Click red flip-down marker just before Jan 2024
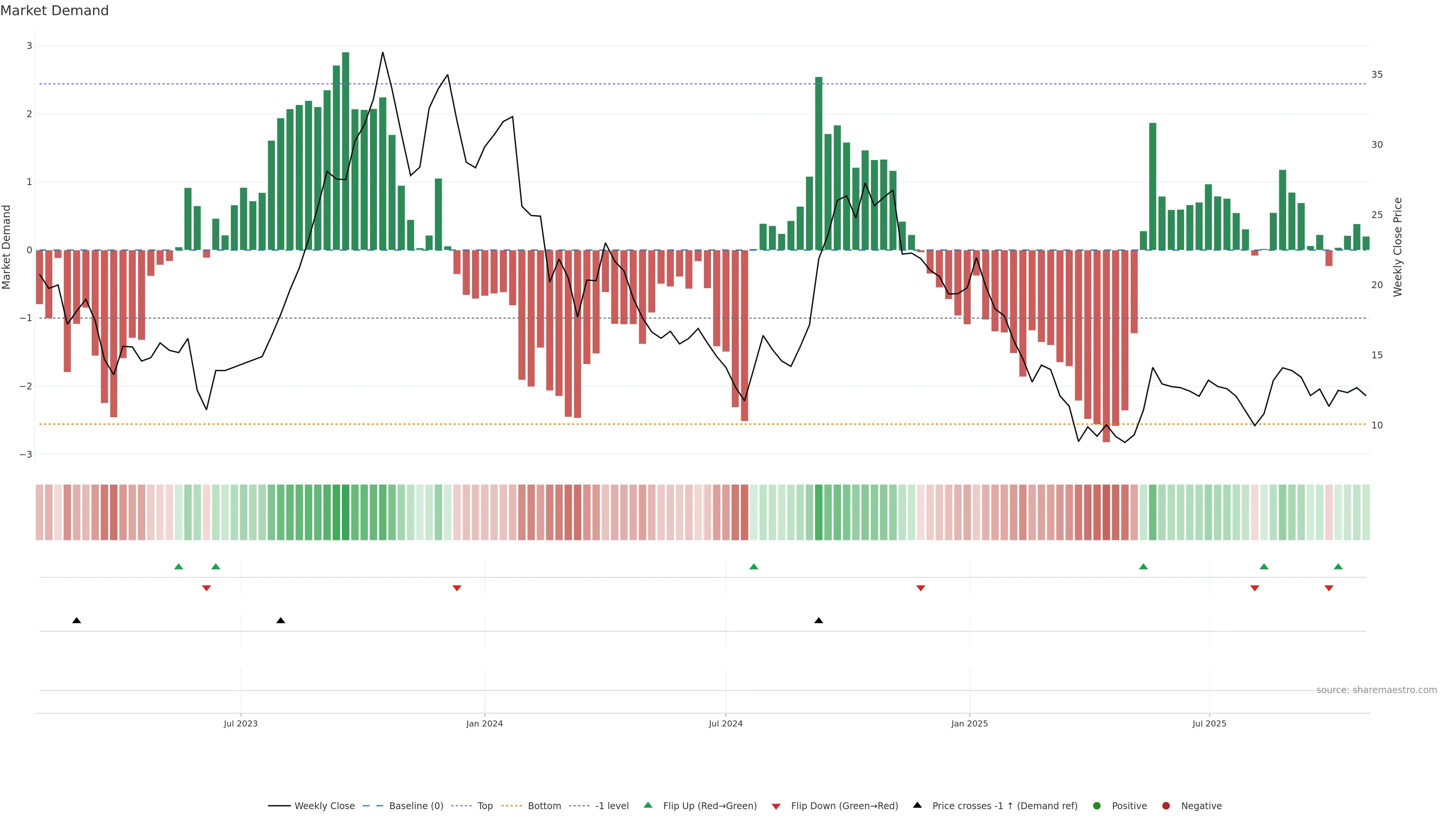The width and height of the screenshot is (1456, 819). coord(457,588)
